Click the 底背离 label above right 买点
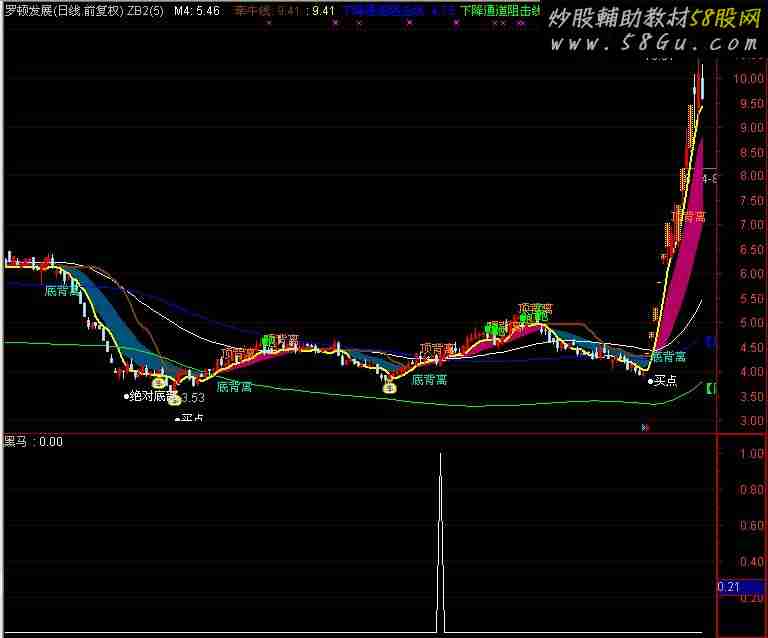768x638 pixels. 669,357
